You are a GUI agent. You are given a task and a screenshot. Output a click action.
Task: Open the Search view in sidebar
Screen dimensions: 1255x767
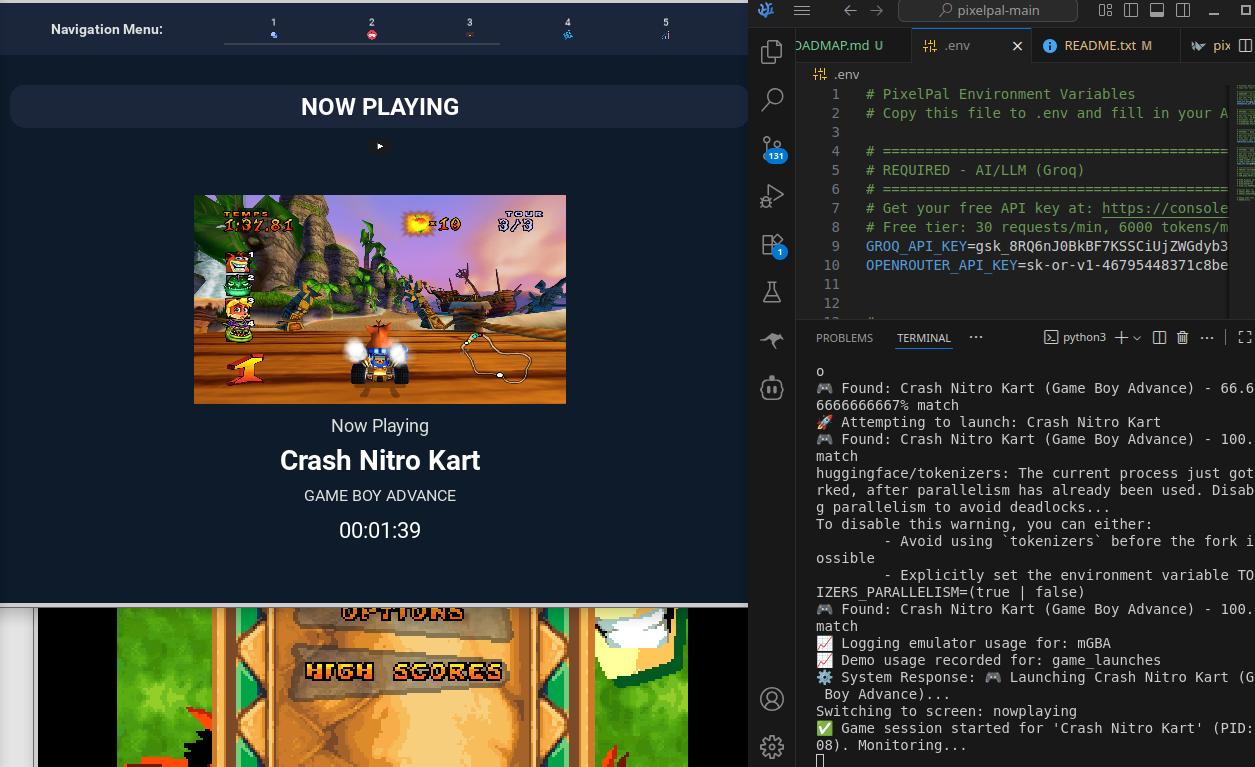point(771,100)
